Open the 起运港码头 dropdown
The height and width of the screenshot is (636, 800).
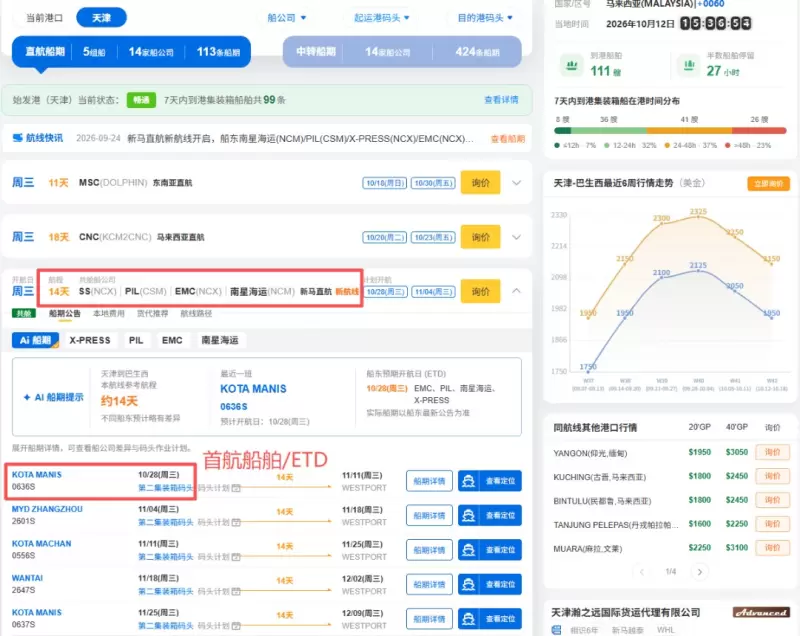pos(382,18)
